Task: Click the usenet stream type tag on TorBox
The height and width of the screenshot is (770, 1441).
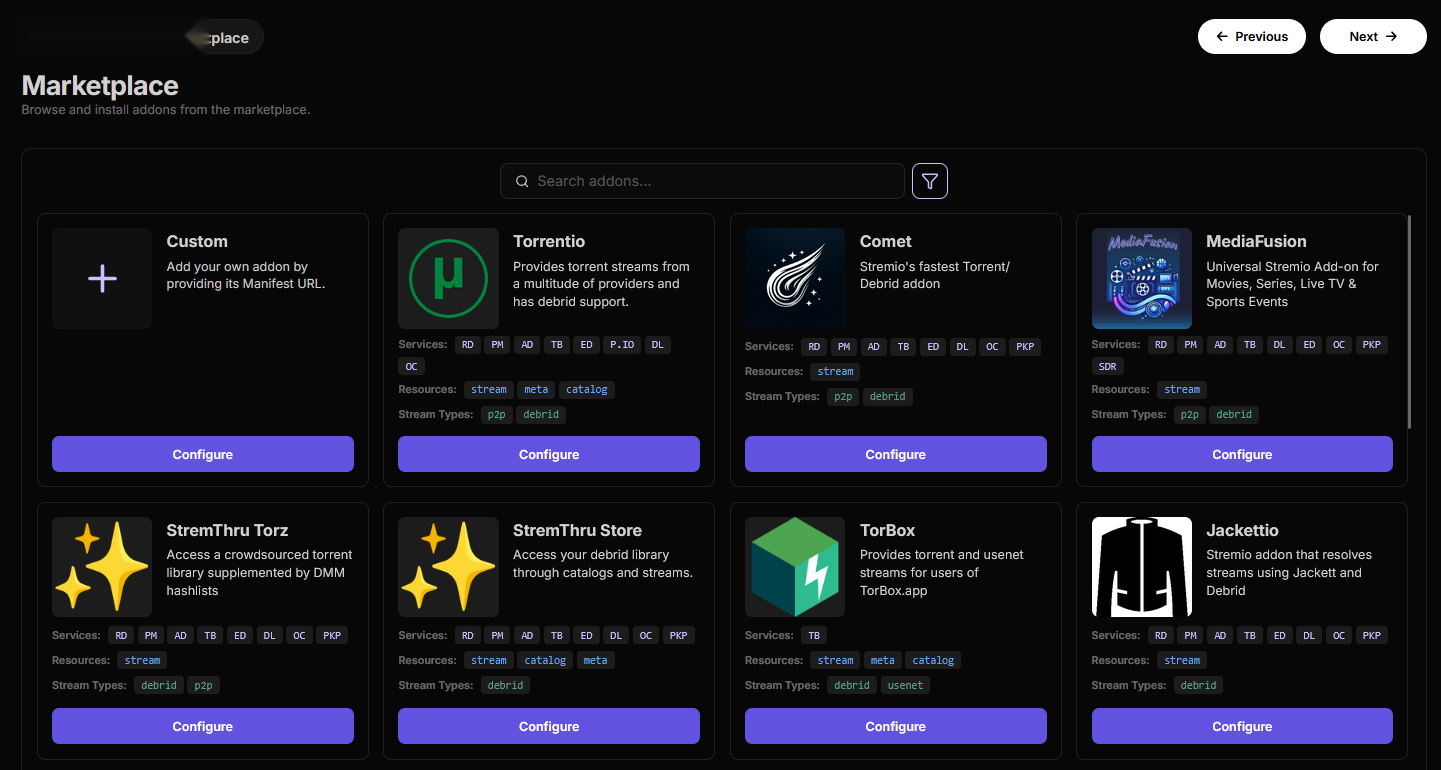Action: pos(905,685)
